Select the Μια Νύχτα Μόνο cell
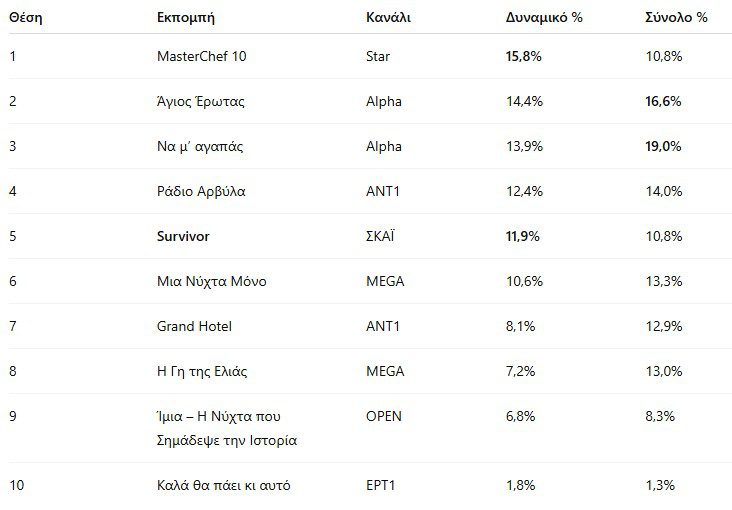The image size is (732, 510). 212,281
